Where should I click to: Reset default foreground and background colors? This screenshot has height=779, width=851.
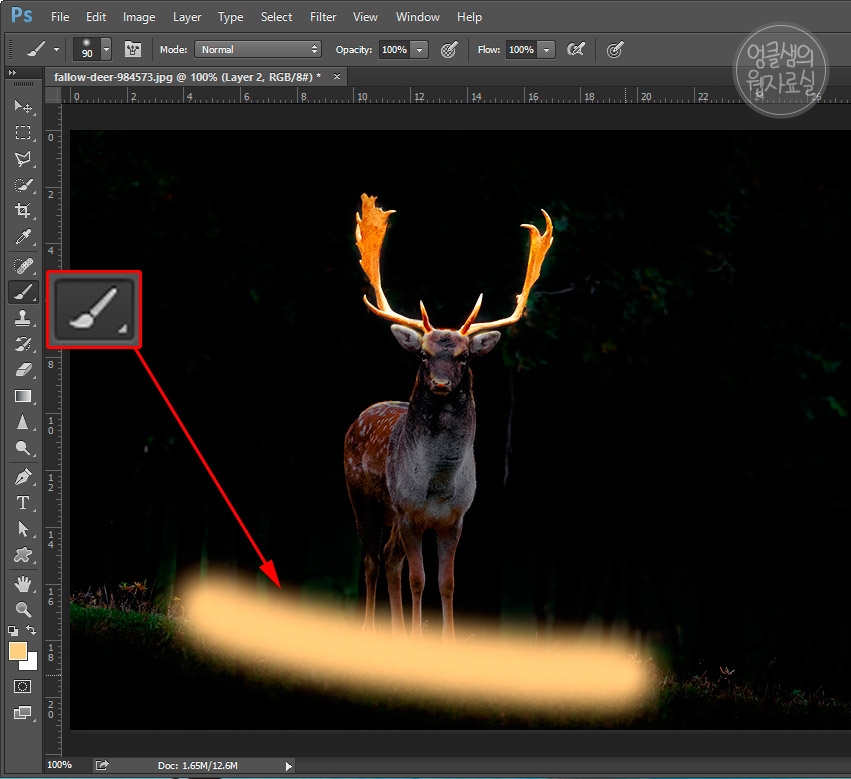coord(13,630)
